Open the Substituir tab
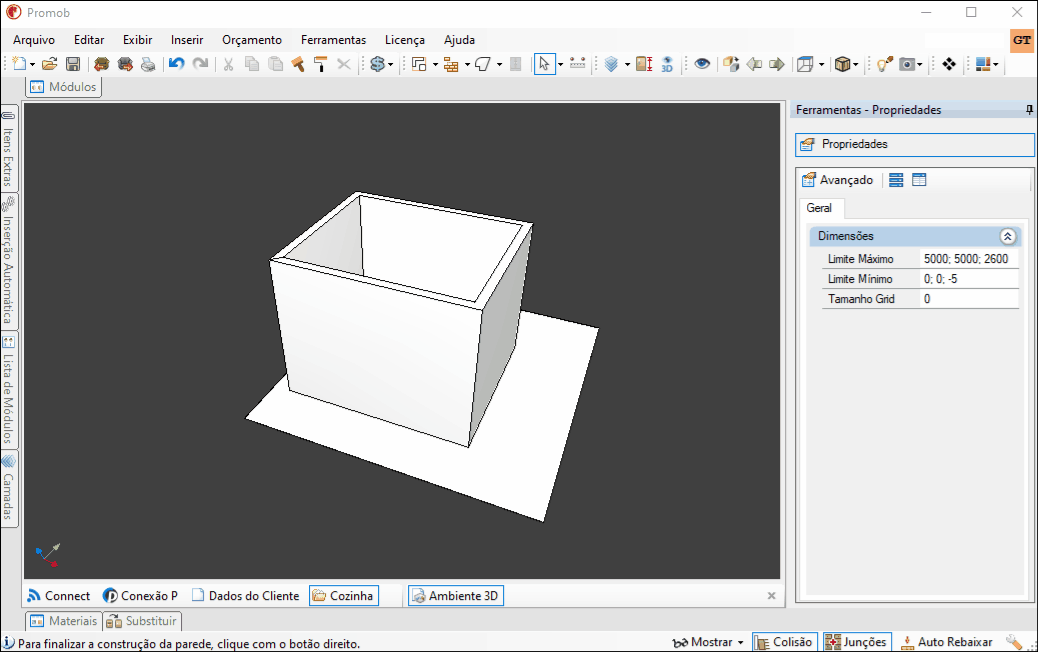1038x652 pixels. 142,621
